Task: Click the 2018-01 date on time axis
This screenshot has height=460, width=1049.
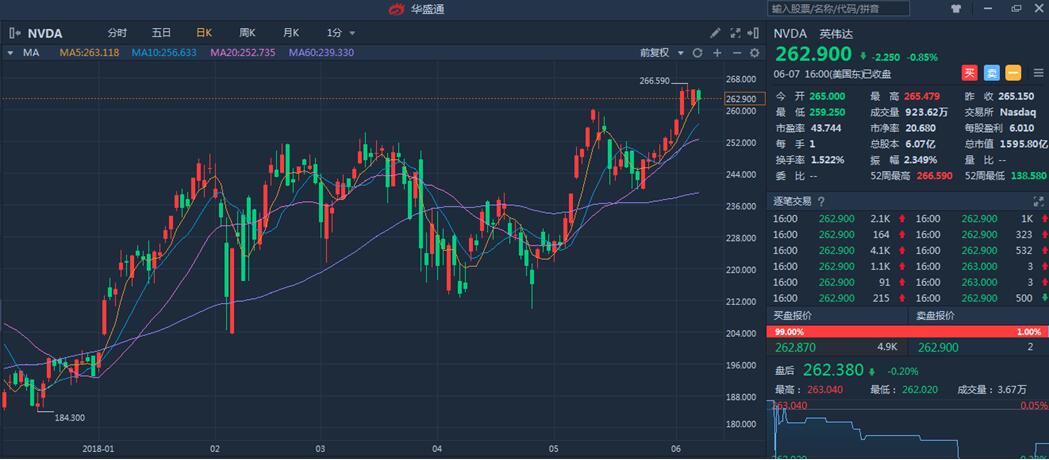Action: pos(98,448)
